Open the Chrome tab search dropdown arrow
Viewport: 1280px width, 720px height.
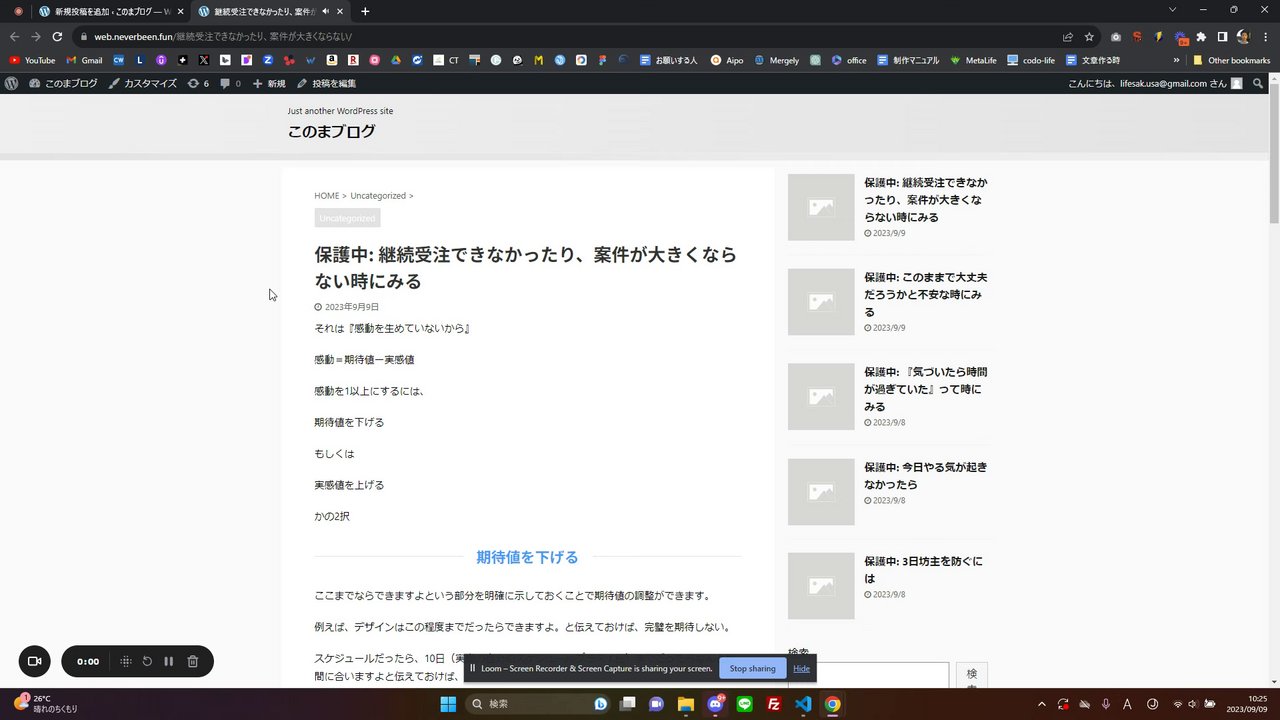tap(1173, 10)
